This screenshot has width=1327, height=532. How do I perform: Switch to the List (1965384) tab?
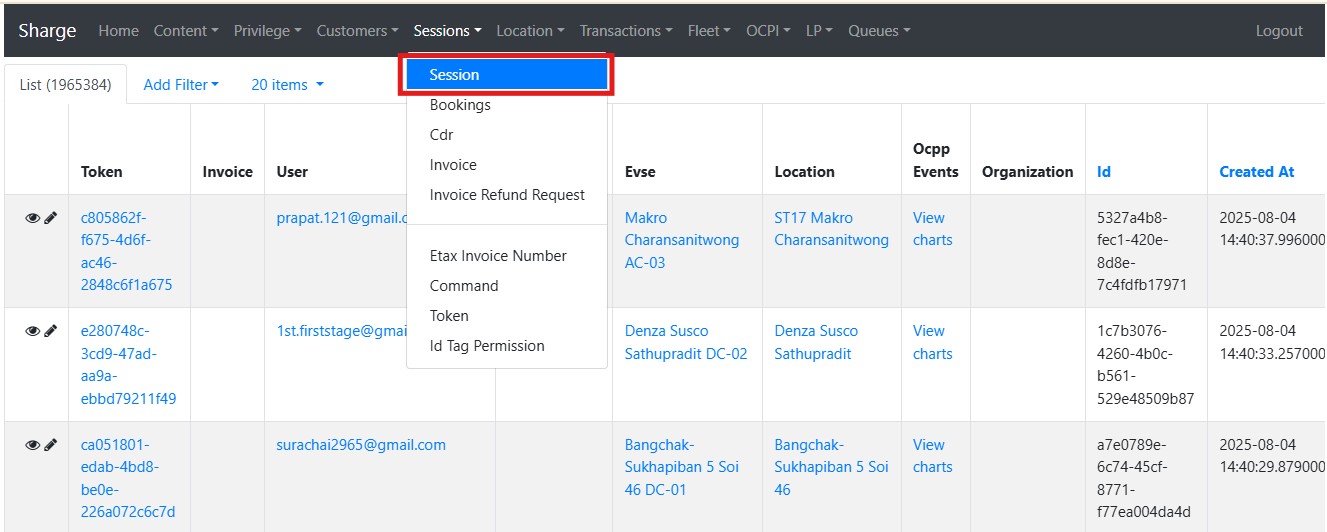tap(66, 85)
